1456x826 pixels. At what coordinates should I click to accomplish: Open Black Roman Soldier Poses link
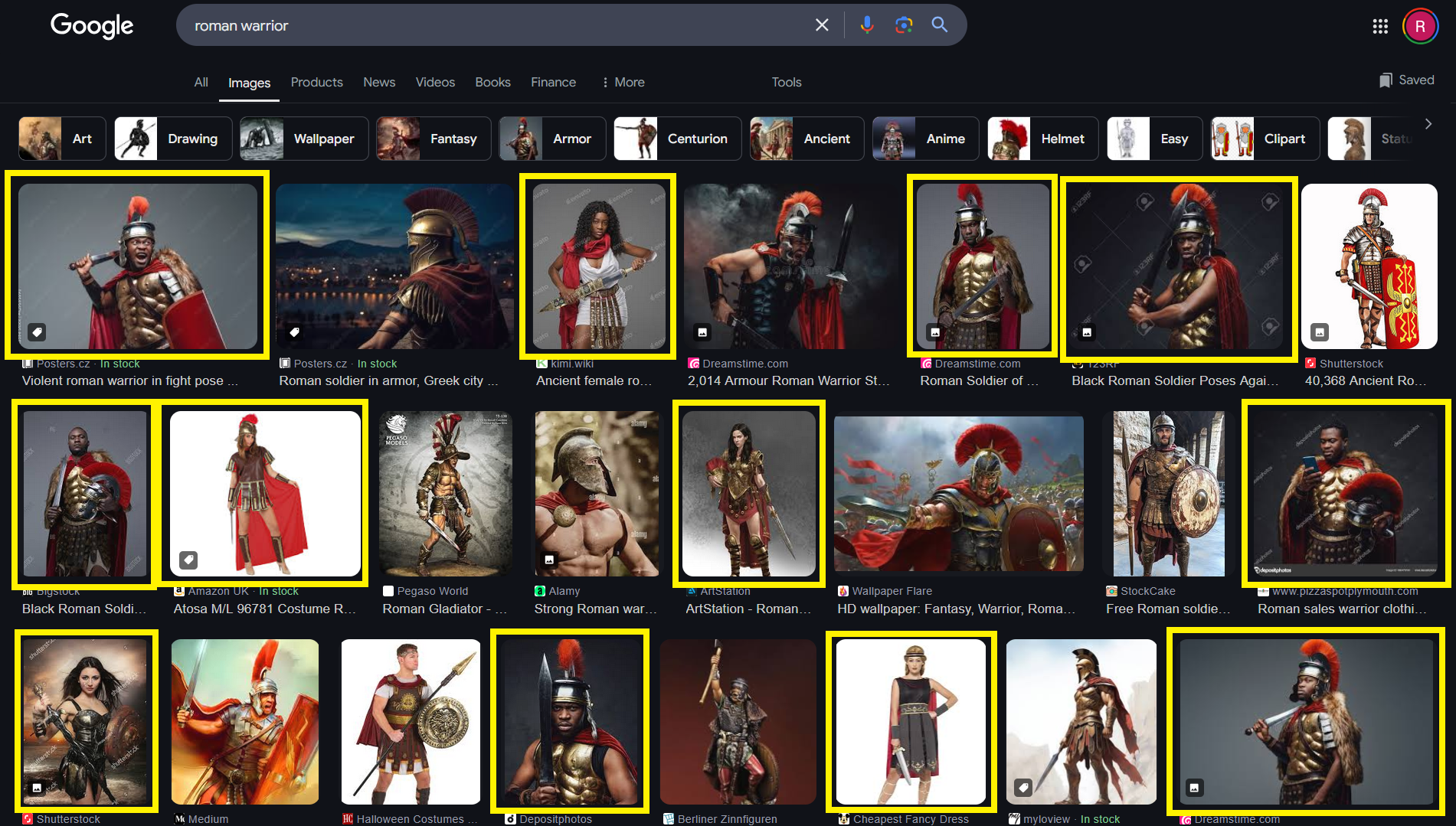click(x=1175, y=380)
